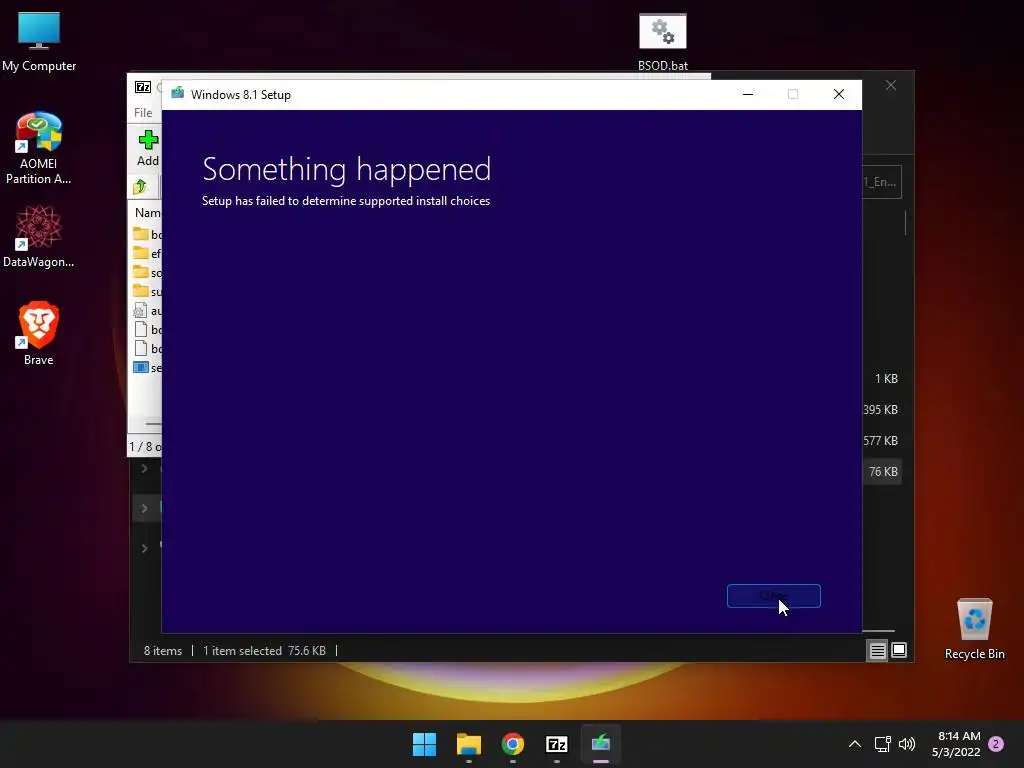The width and height of the screenshot is (1024, 768).
Task: Open the My Computer desktop icon
Action: click(39, 42)
